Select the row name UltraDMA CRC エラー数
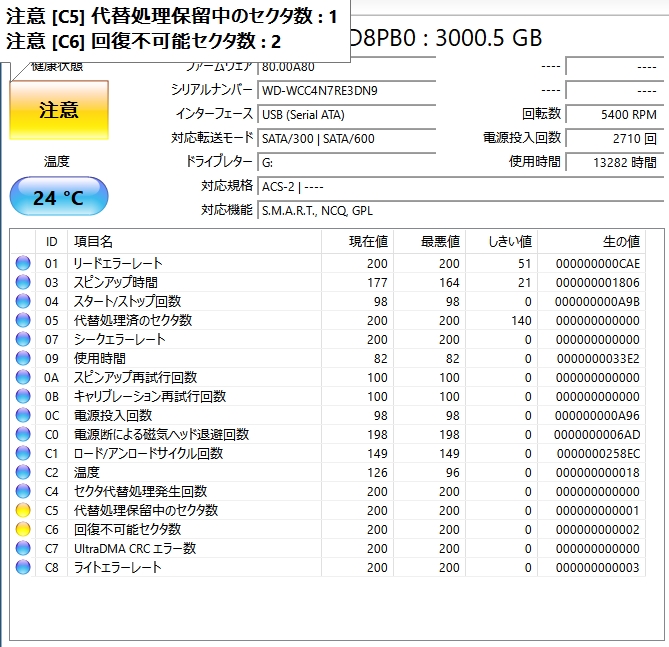Screen dimensions: 669x647 click(135, 548)
